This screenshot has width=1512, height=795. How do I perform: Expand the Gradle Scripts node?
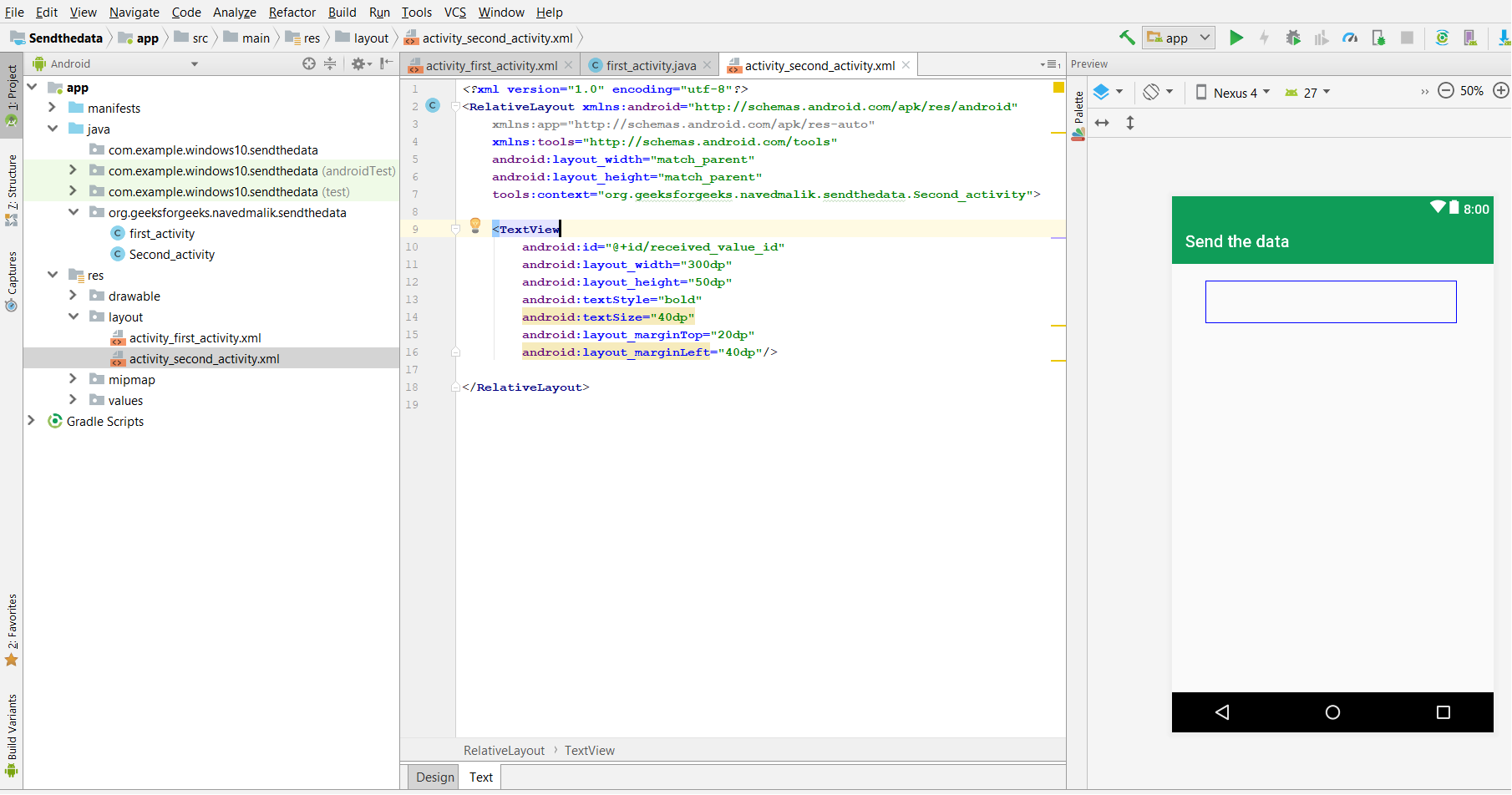[31, 421]
